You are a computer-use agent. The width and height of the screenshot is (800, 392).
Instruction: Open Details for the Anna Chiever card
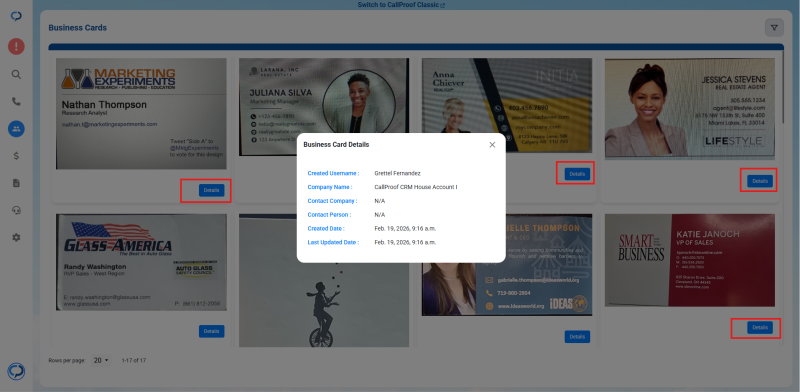[577, 174]
